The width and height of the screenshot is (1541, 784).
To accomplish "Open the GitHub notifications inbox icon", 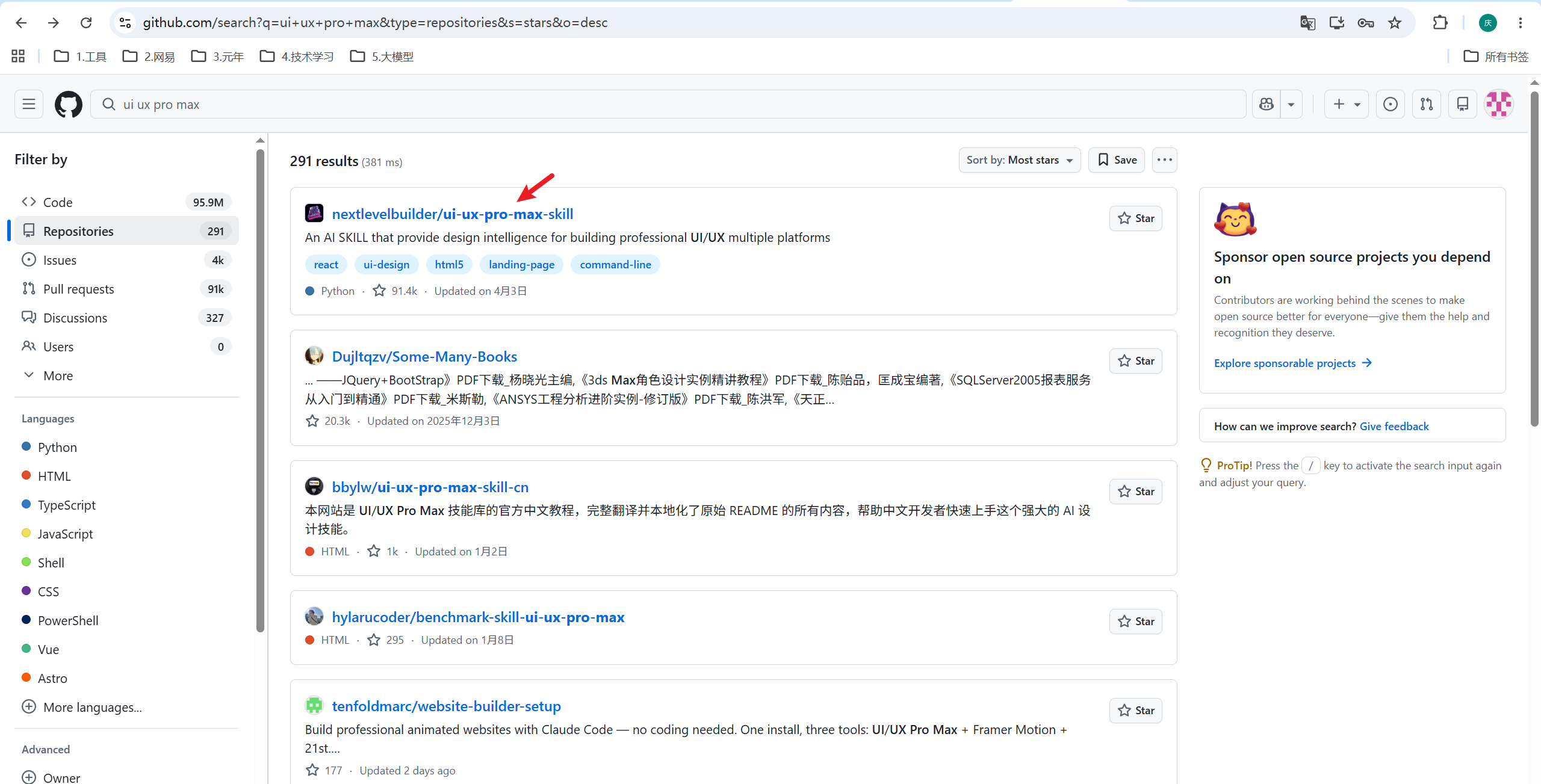I will click(x=1463, y=104).
